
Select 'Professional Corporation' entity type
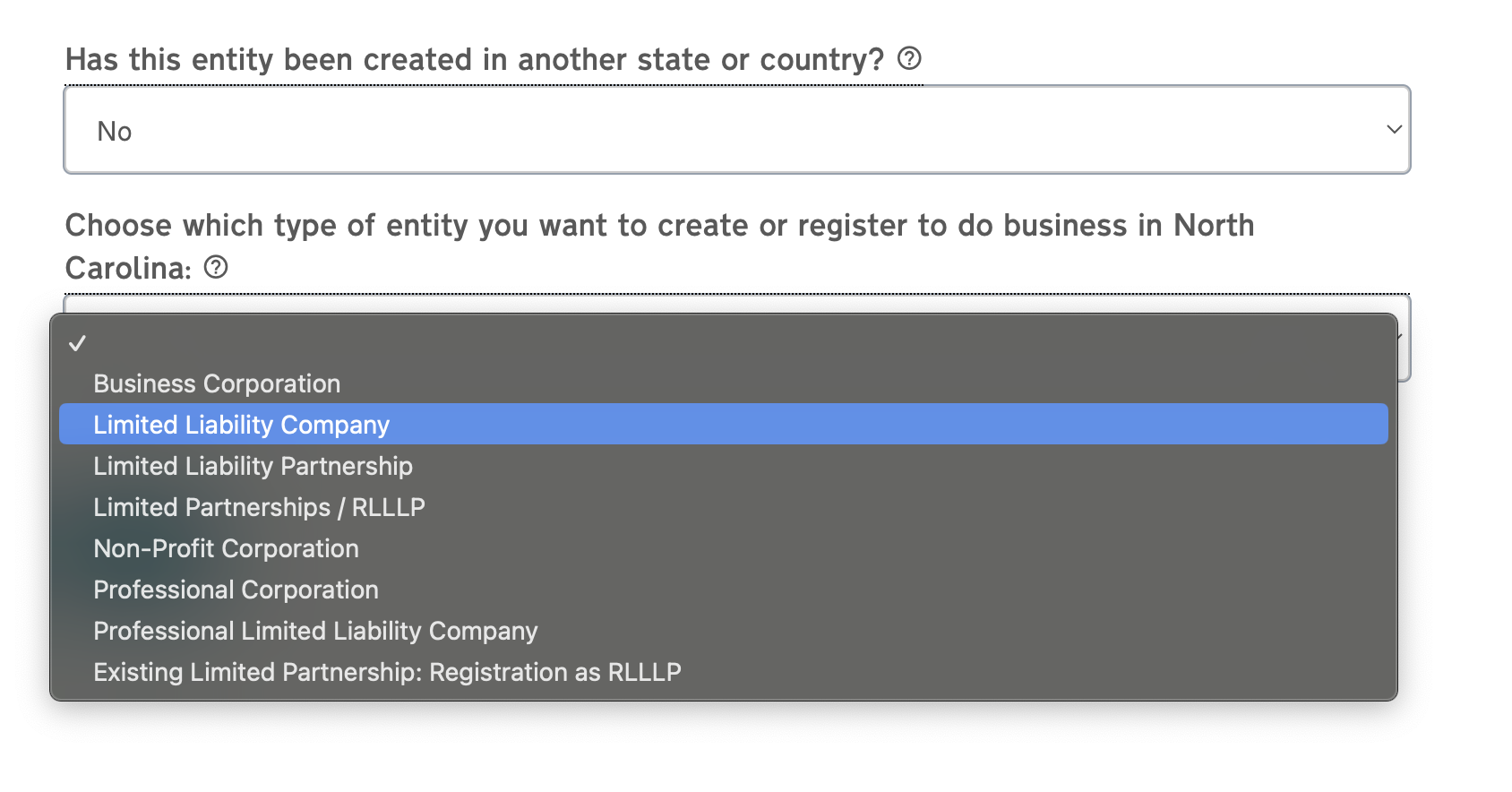coord(236,590)
